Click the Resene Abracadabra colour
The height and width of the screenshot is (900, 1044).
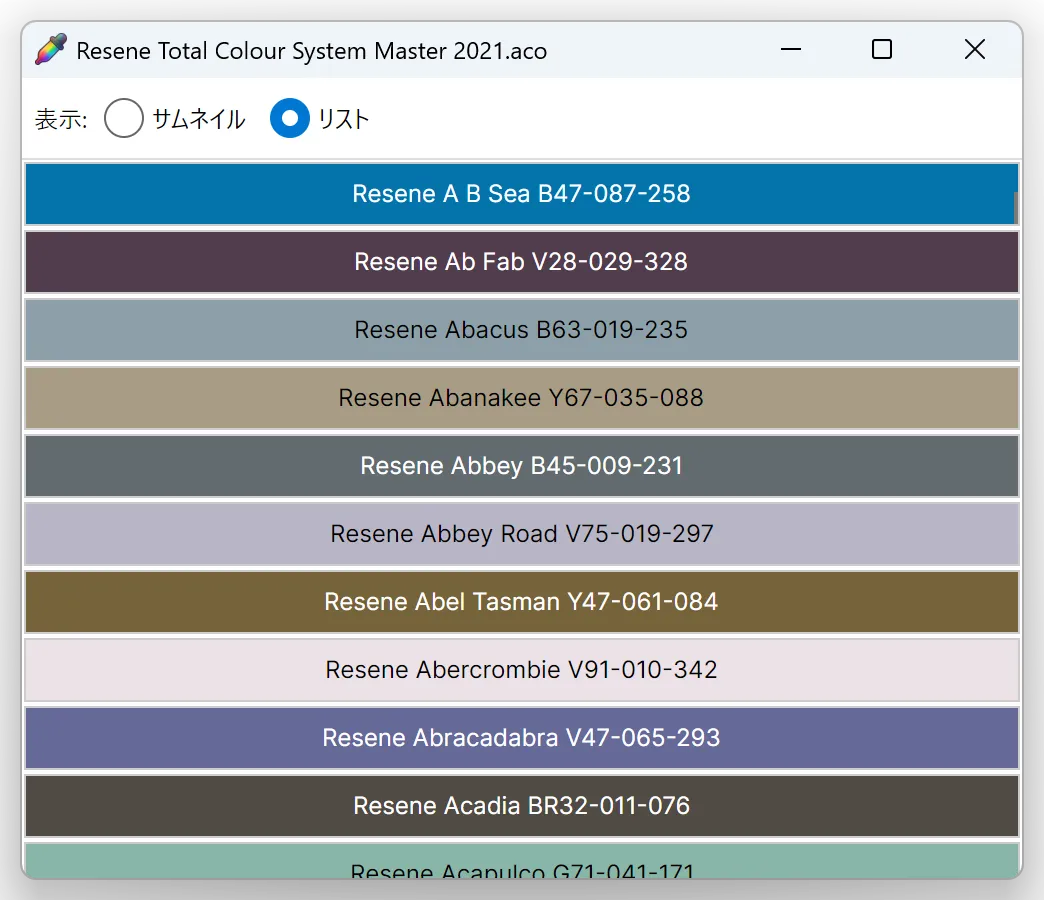click(520, 738)
